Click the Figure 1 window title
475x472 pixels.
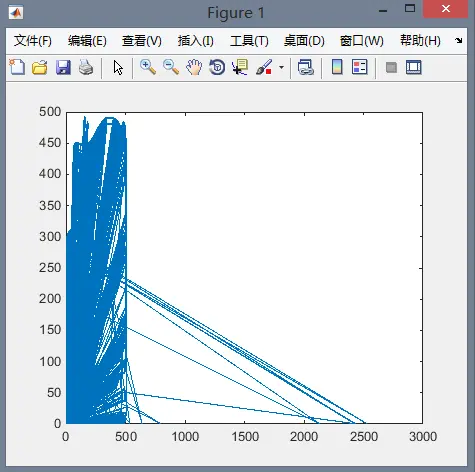coord(236,13)
